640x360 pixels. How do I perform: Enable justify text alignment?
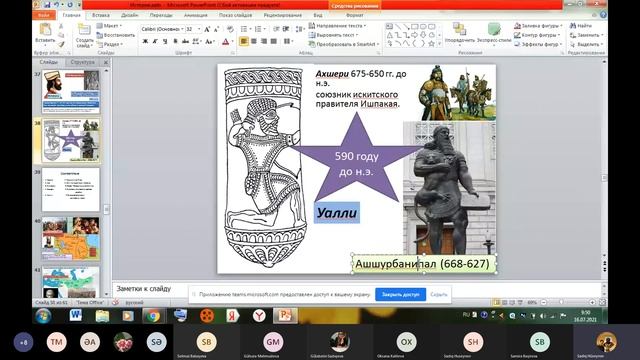pyautogui.click(x=273, y=41)
